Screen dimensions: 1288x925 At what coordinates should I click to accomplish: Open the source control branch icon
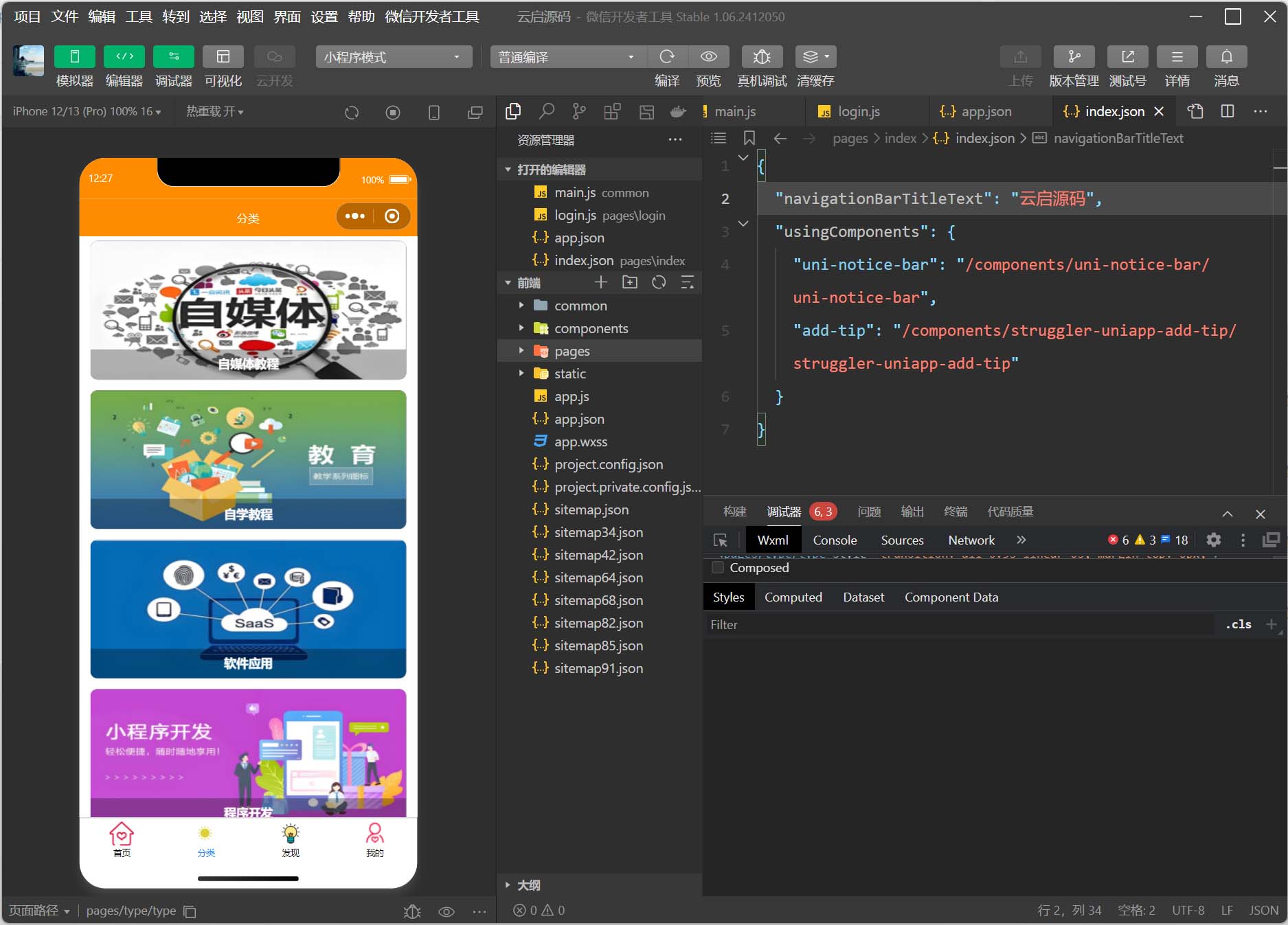[x=579, y=111]
